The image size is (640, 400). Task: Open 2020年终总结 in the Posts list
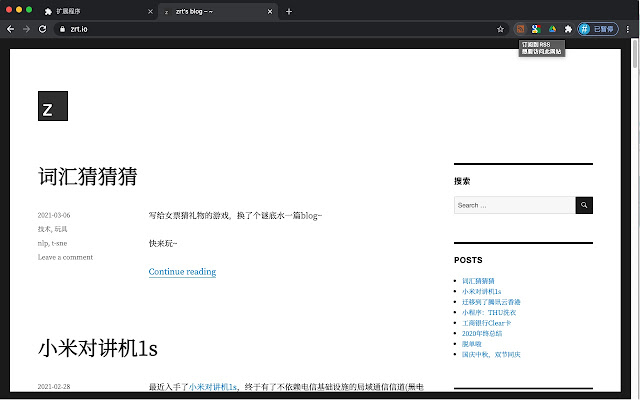coord(482,333)
